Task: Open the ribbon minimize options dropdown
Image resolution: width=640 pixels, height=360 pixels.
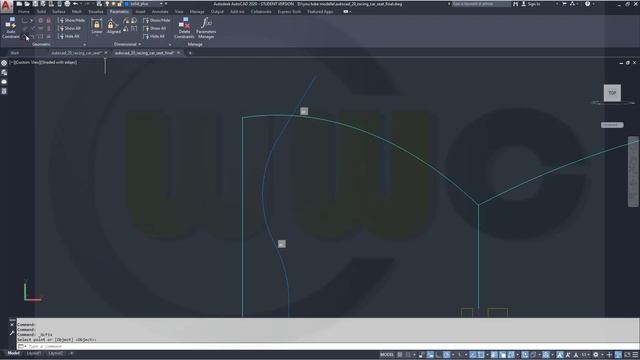Action: (x=347, y=12)
